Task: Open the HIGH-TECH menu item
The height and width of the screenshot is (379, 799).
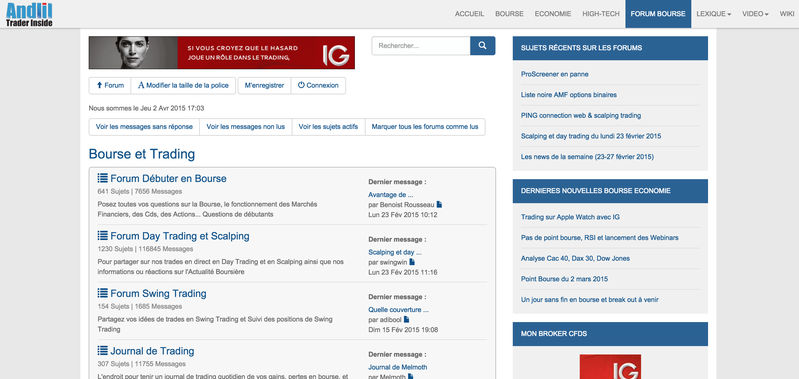Action: tap(601, 14)
